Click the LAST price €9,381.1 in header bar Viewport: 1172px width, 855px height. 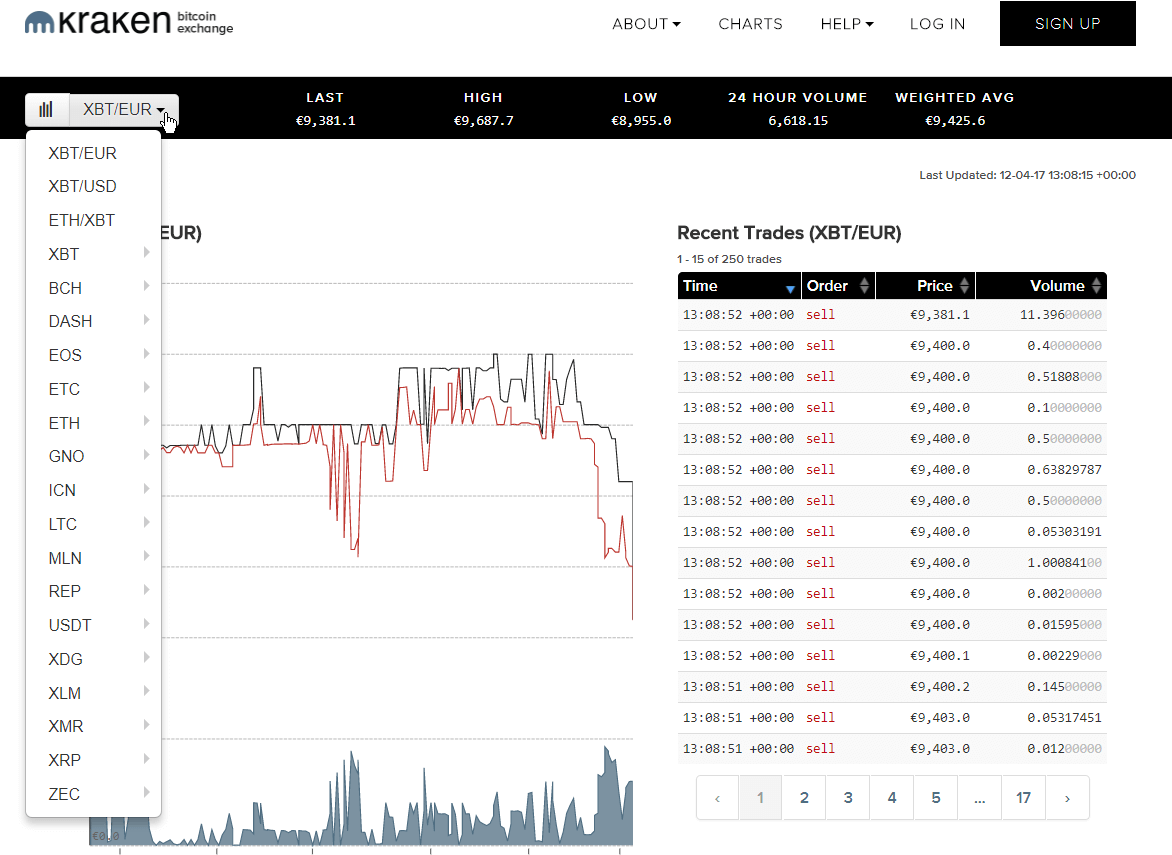point(326,121)
